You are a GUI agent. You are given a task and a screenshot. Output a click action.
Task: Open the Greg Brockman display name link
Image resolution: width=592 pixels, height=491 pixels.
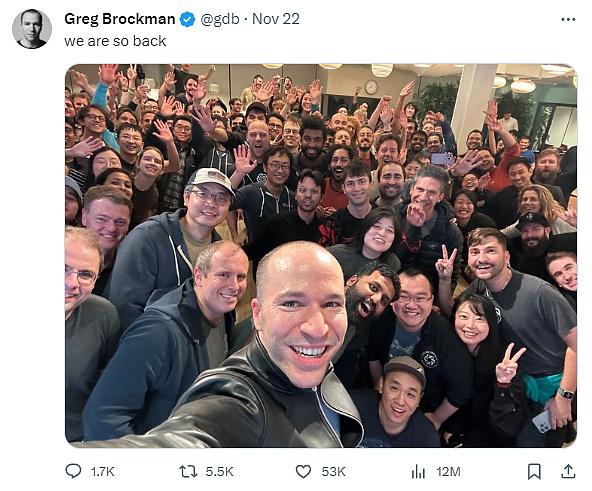pos(120,19)
